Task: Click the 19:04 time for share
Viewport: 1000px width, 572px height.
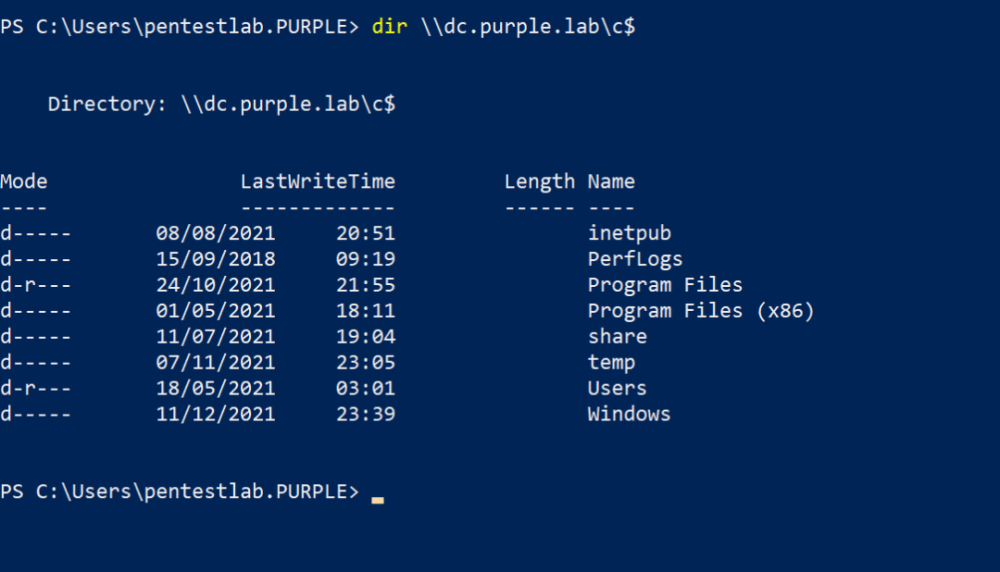Action: coord(365,337)
